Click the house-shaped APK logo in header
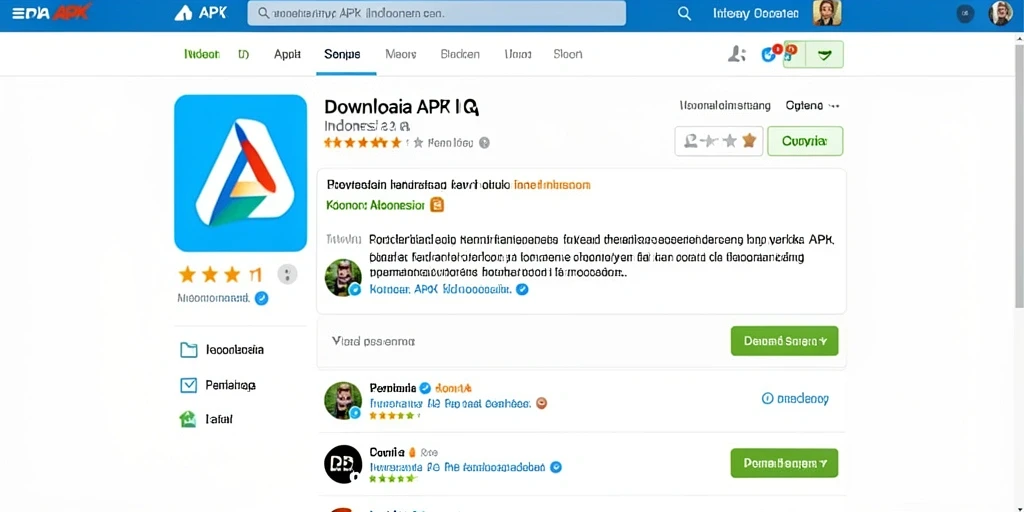The width and height of the screenshot is (1024, 512). (184, 13)
